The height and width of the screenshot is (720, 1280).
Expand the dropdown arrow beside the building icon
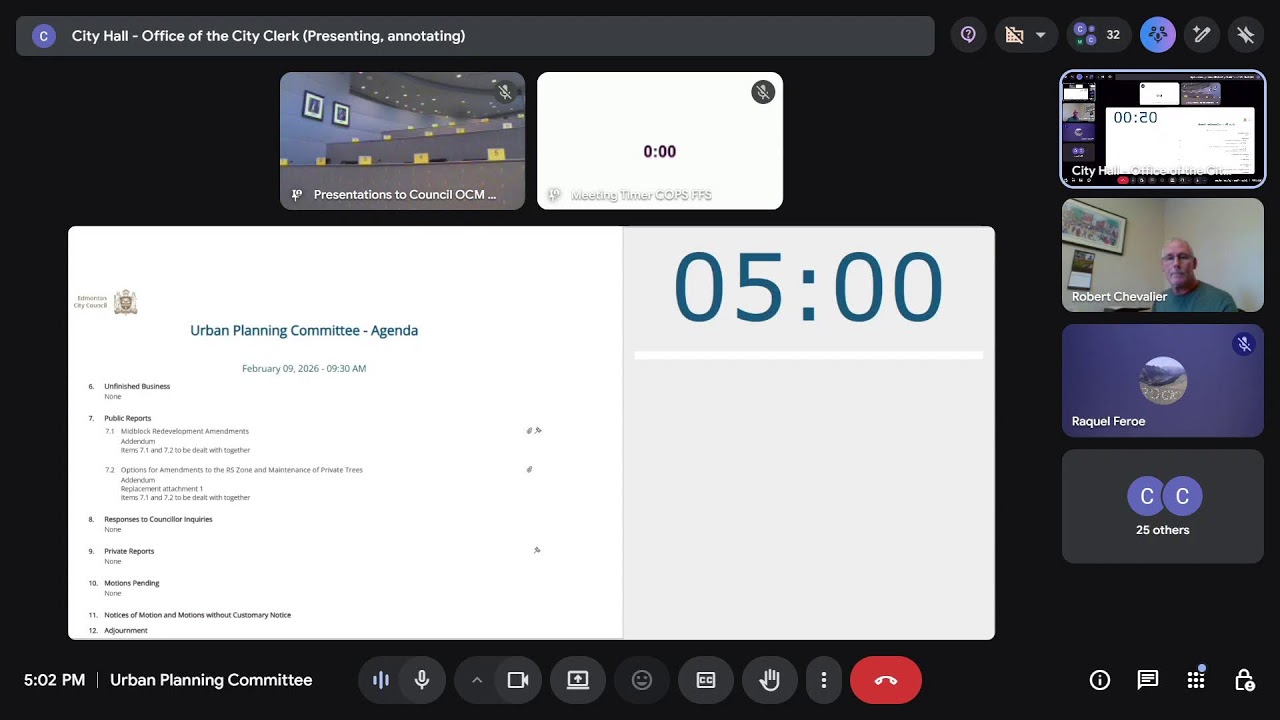(x=1040, y=35)
